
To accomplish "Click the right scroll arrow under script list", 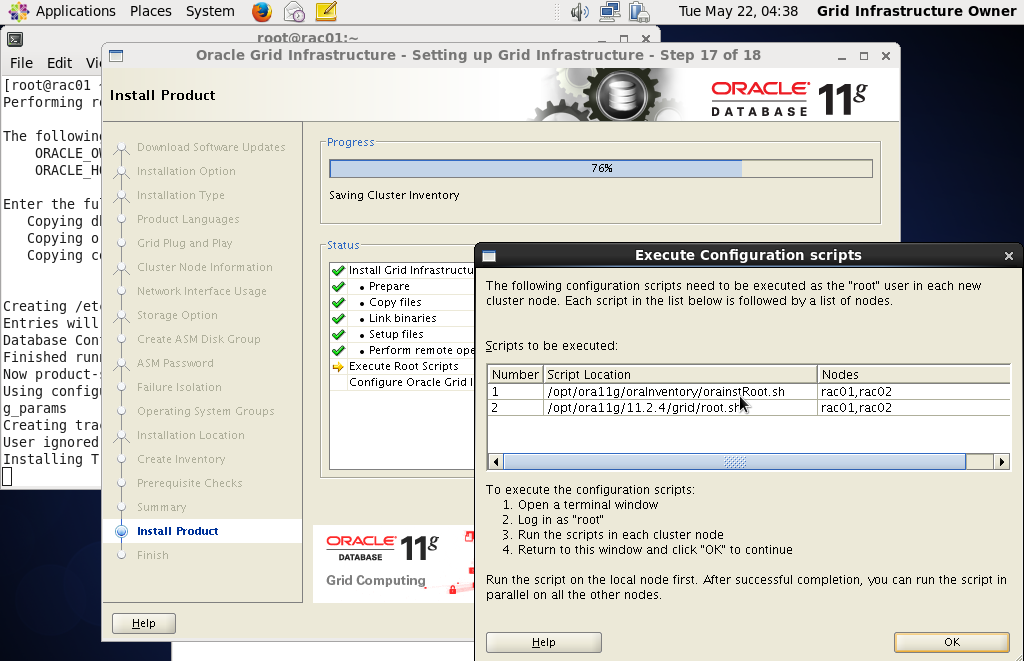I will point(1002,461).
